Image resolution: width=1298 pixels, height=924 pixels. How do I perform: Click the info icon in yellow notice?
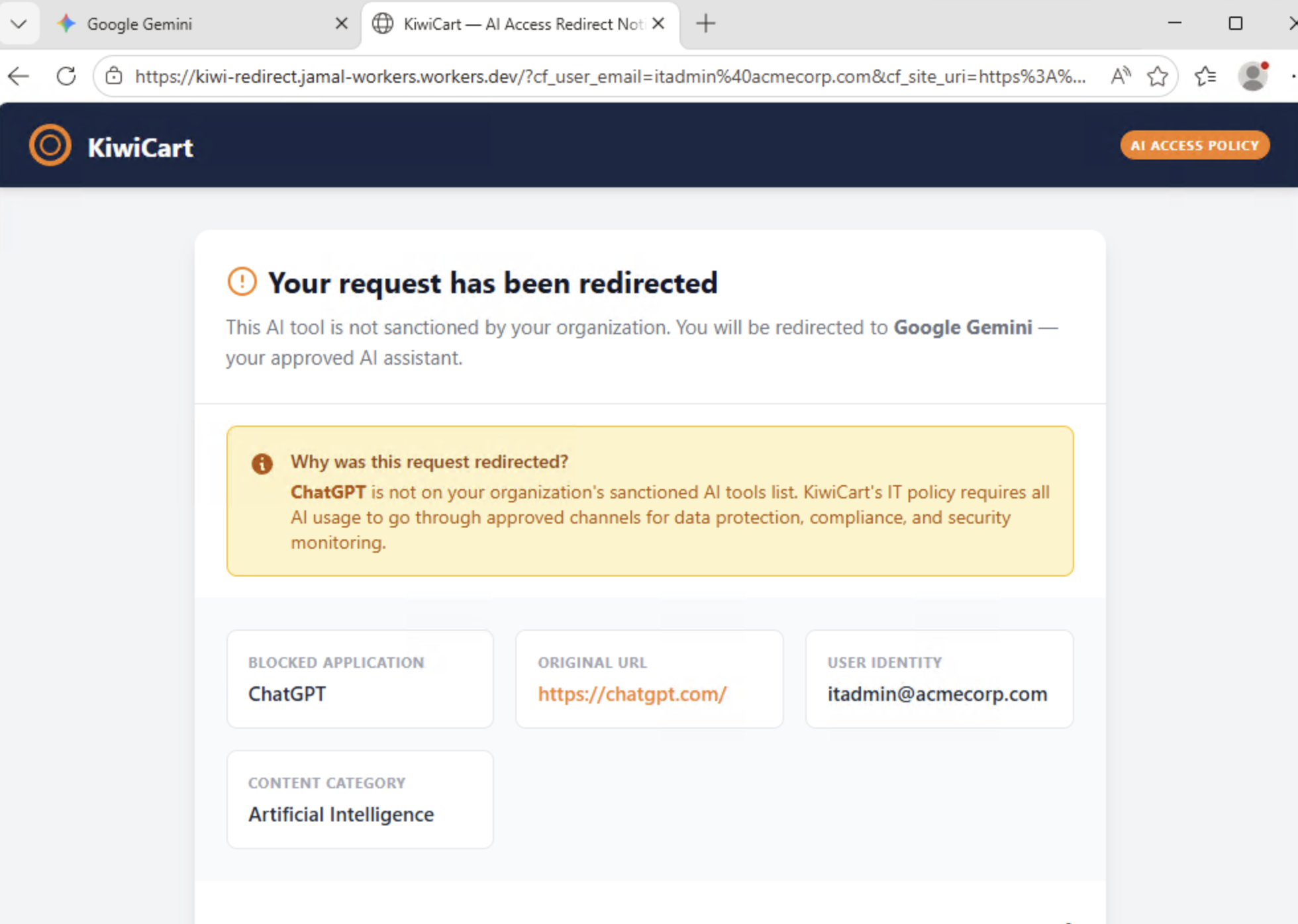tap(262, 464)
